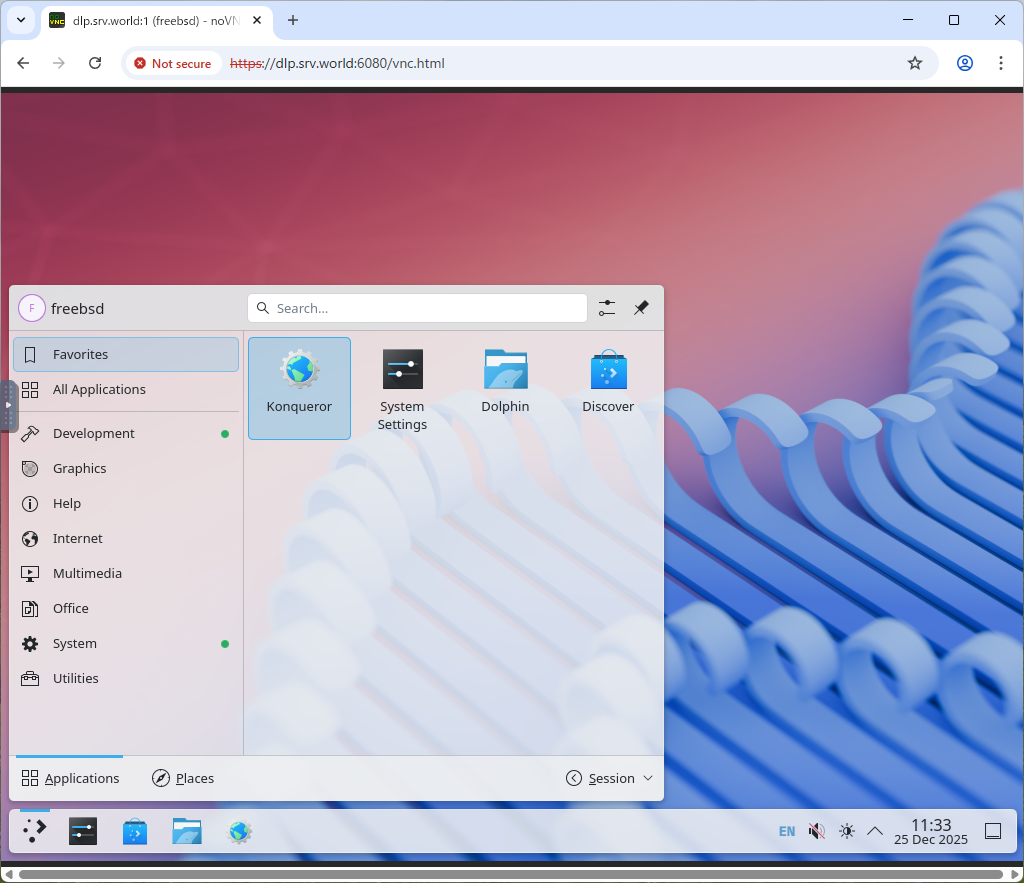Open the keyboard layout indicator showing EN
This screenshot has width=1024, height=883.
click(x=786, y=831)
